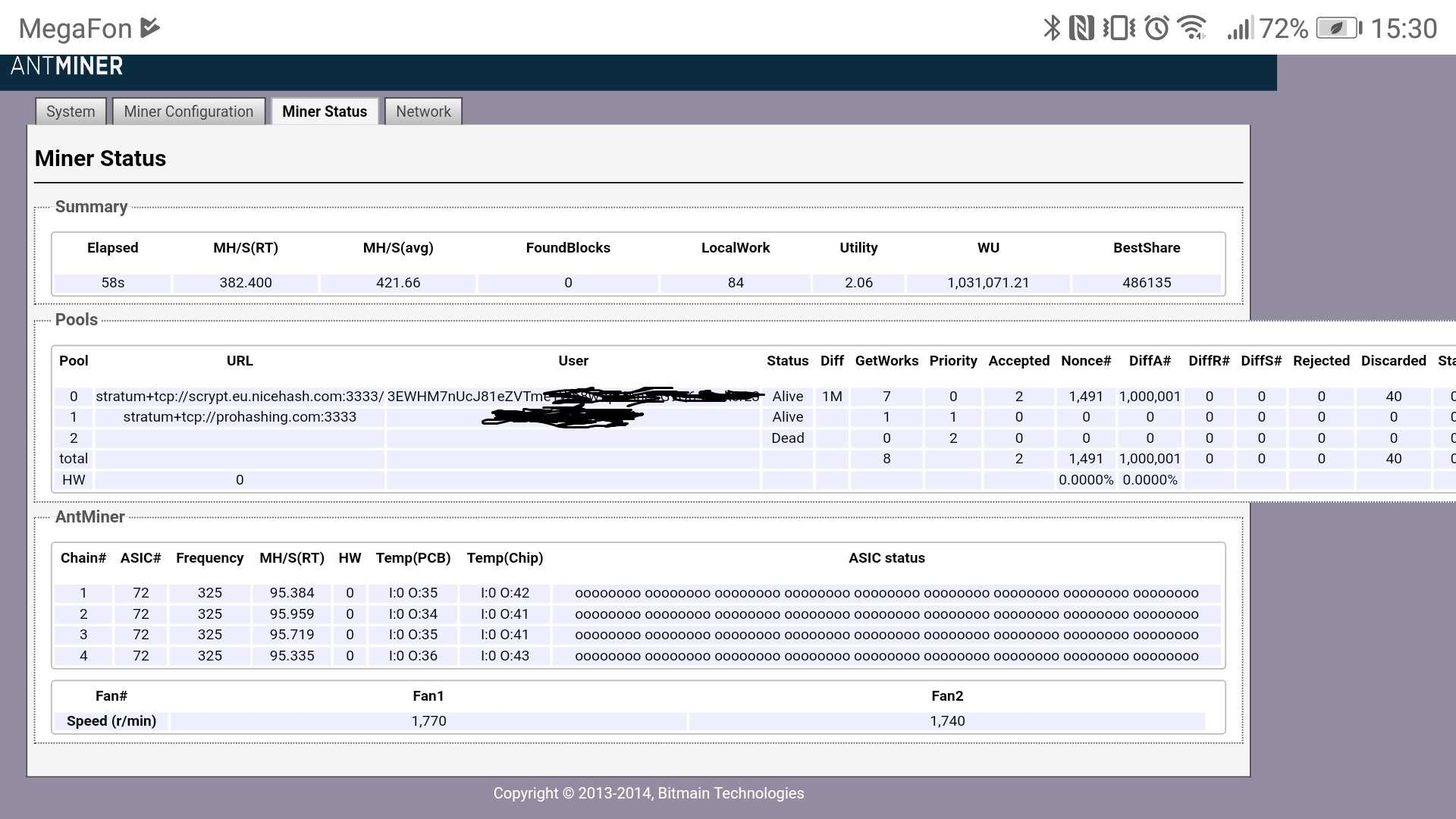Tap the alarm clock status icon
The image size is (1456, 819).
pyautogui.click(x=1156, y=28)
